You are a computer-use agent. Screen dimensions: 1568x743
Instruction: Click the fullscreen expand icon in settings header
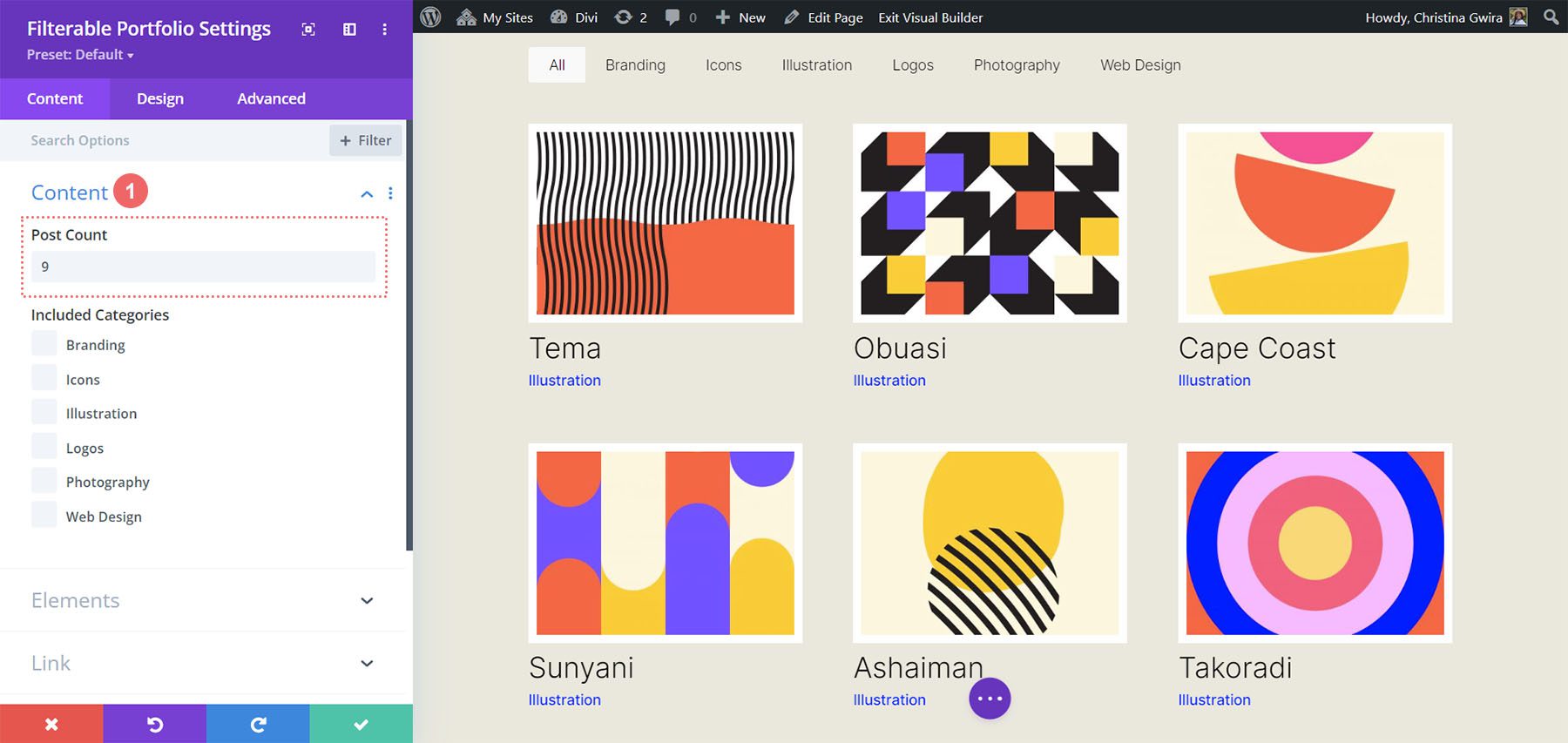(308, 30)
